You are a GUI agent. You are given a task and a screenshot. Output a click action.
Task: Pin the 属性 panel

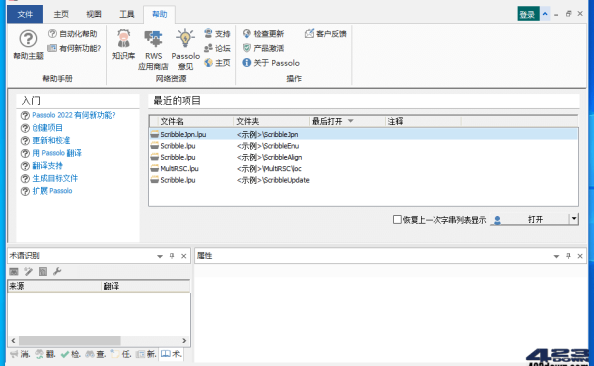tap(568, 256)
